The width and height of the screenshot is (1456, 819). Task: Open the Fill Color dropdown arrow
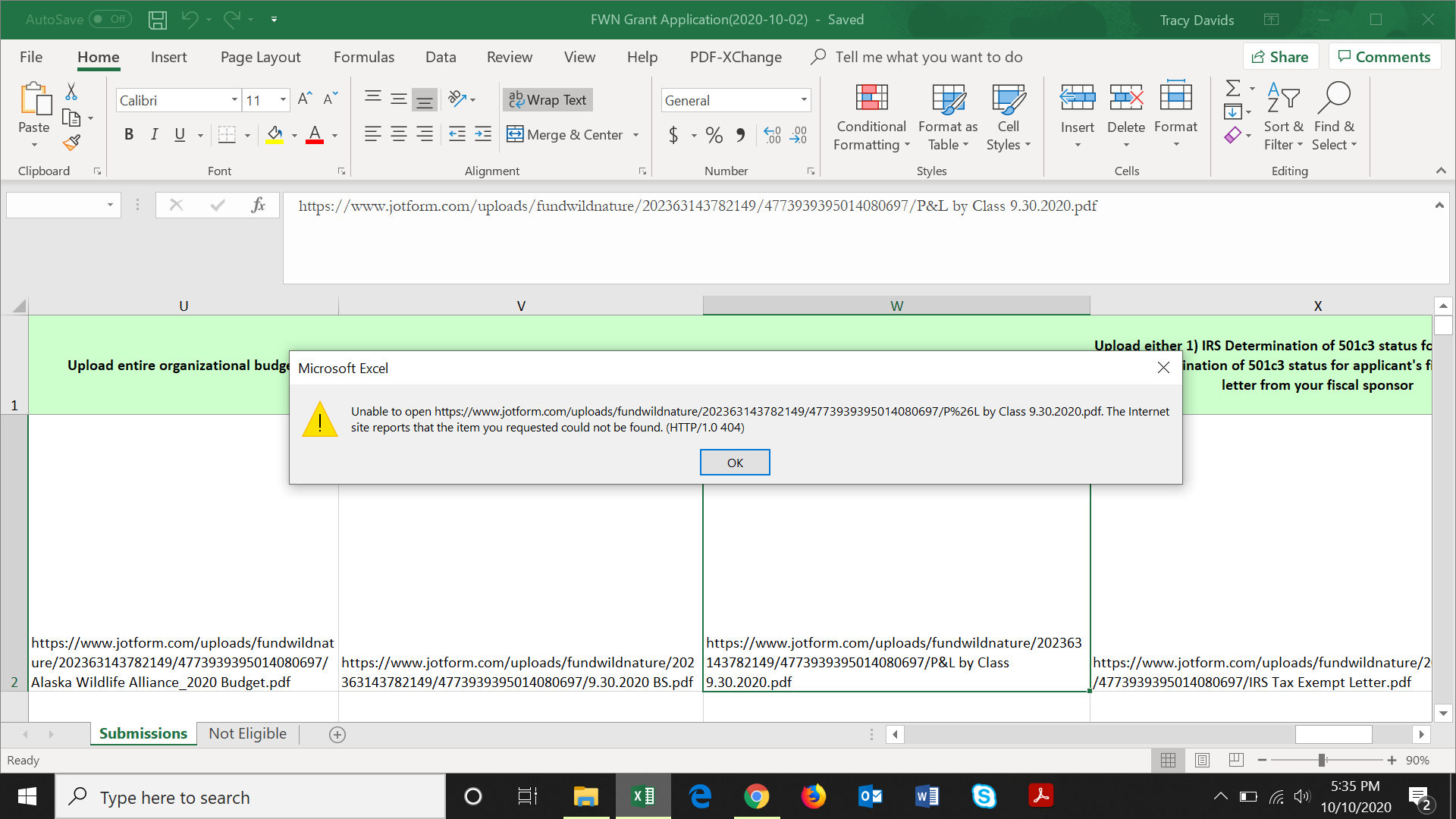click(294, 135)
